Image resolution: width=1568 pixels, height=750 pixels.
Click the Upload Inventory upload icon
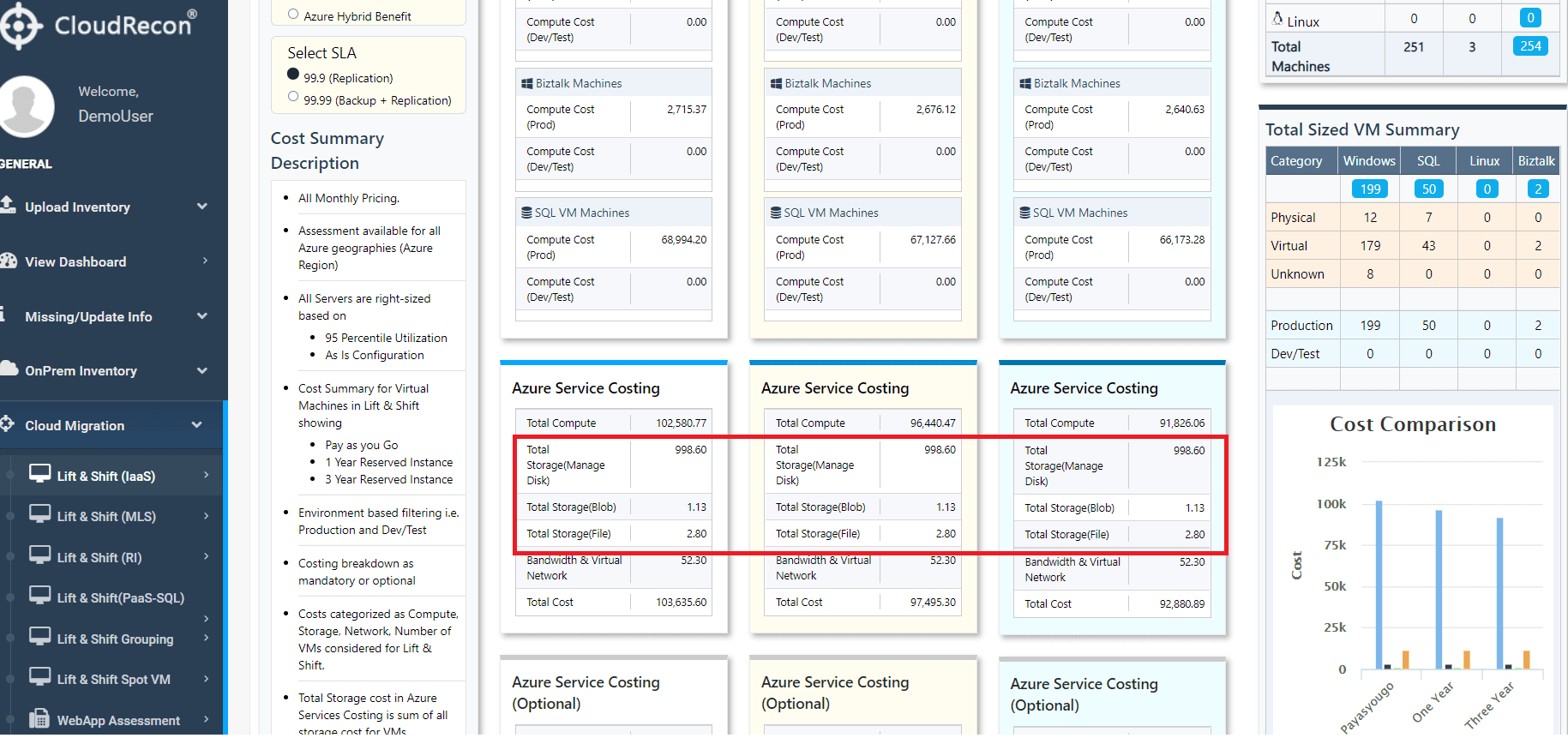9,205
